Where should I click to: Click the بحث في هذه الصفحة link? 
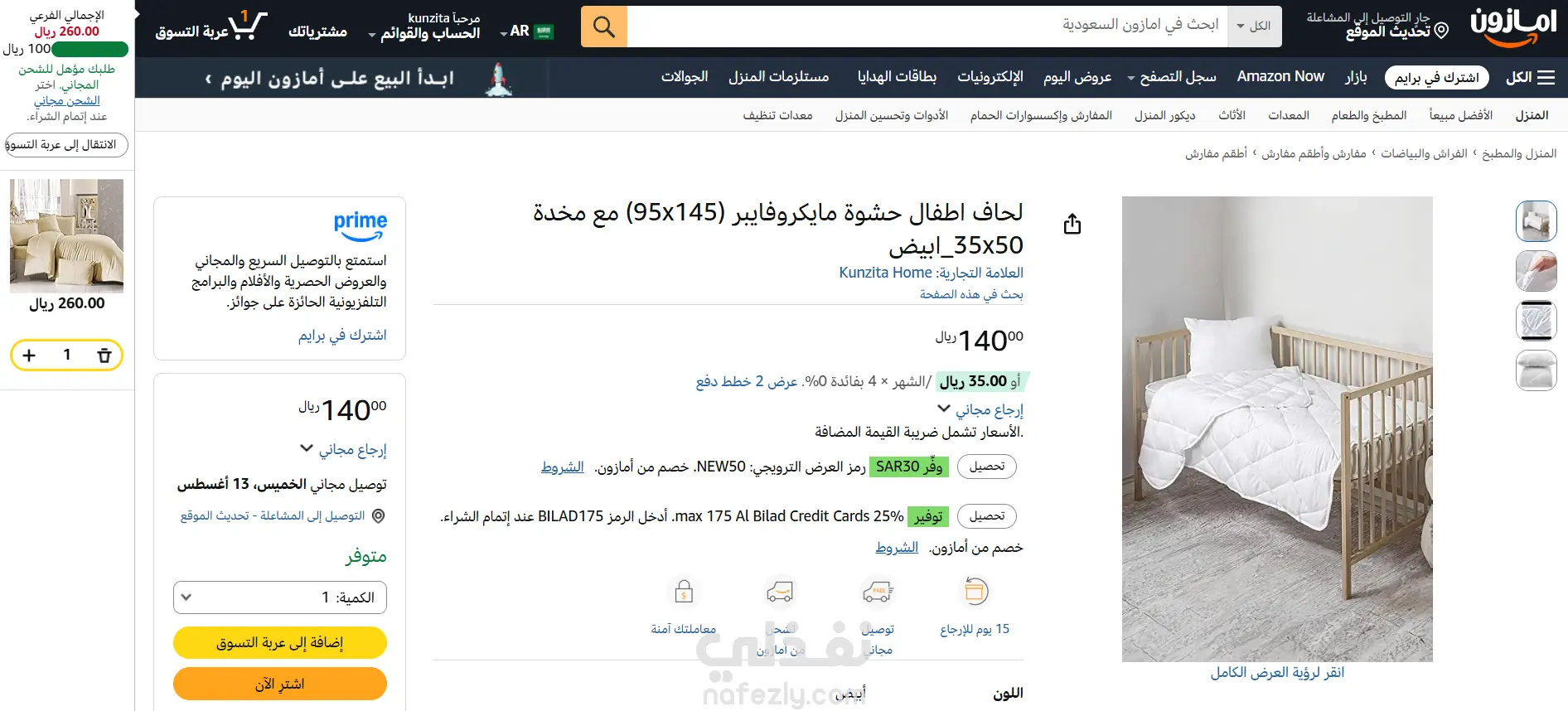coord(971,294)
